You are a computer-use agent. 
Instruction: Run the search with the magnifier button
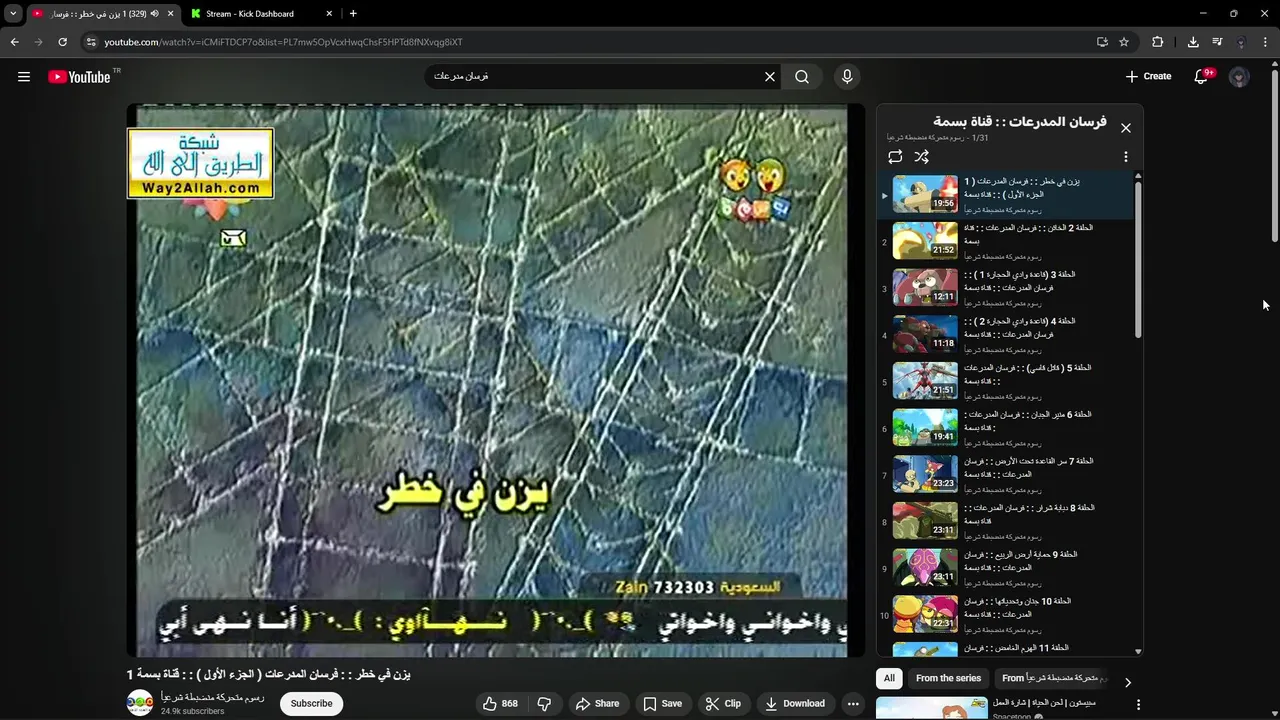(802, 76)
